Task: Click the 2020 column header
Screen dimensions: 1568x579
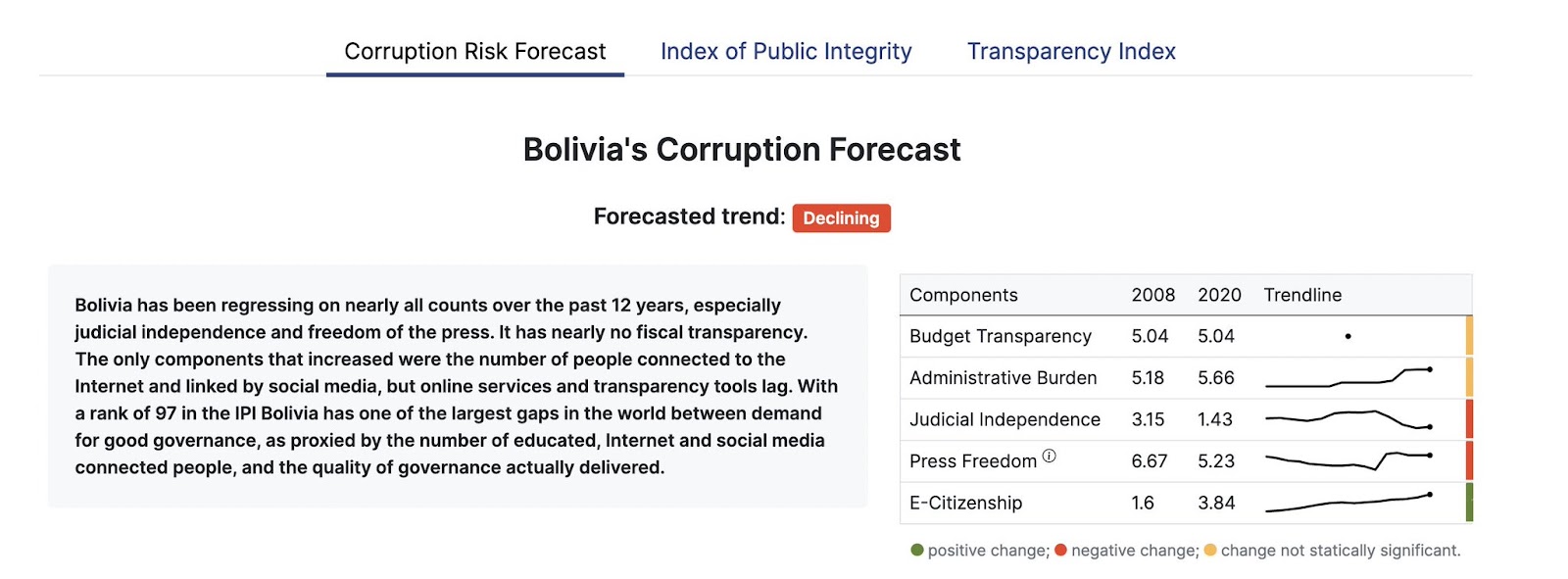Action: (x=1219, y=295)
